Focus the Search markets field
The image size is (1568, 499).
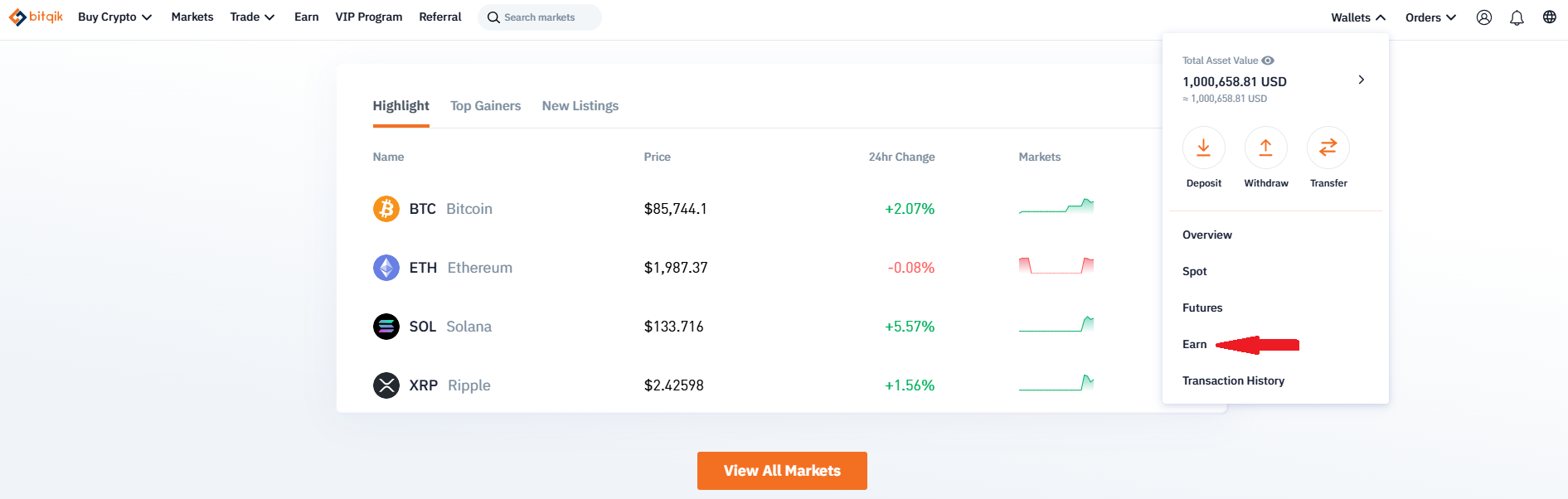pyautogui.click(x=540, y=17)
